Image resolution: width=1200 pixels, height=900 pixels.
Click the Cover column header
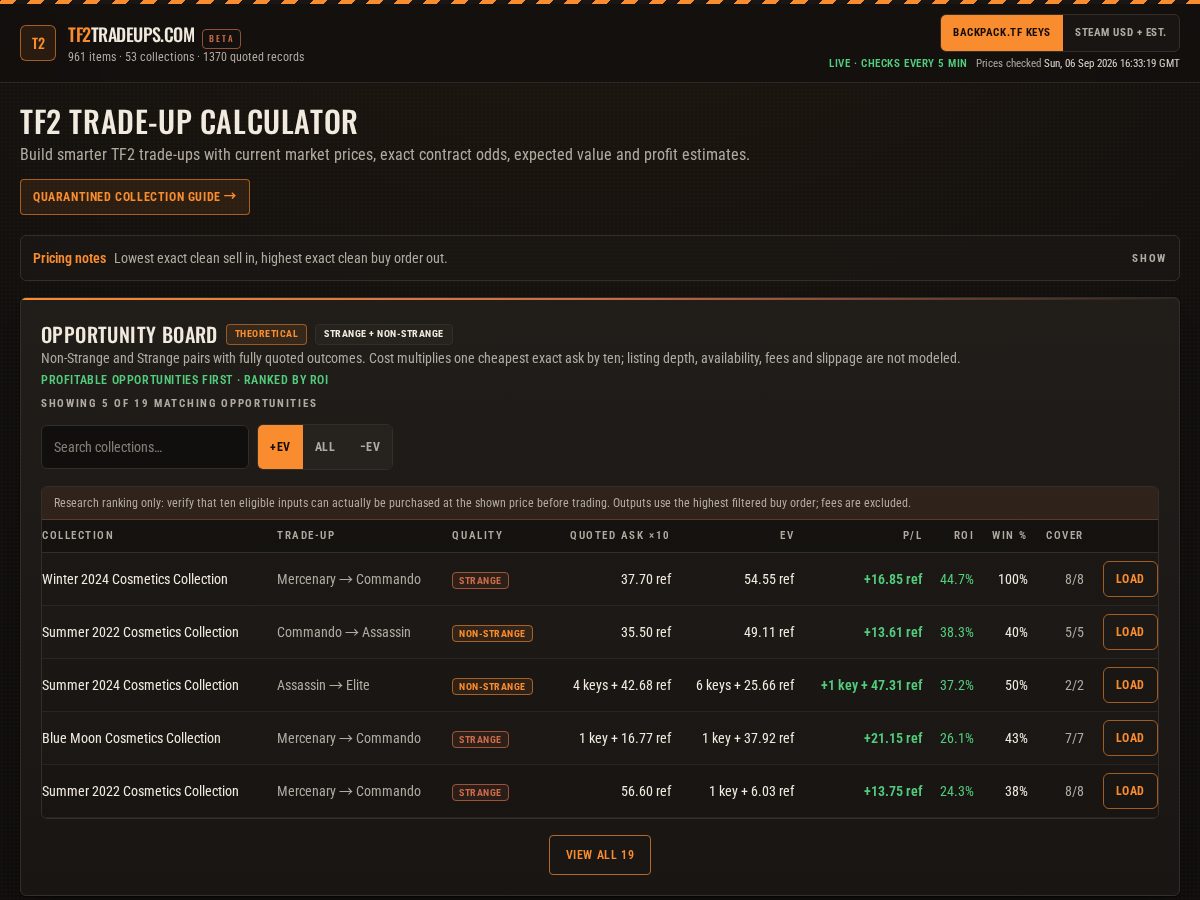(x=1065, y=536)
